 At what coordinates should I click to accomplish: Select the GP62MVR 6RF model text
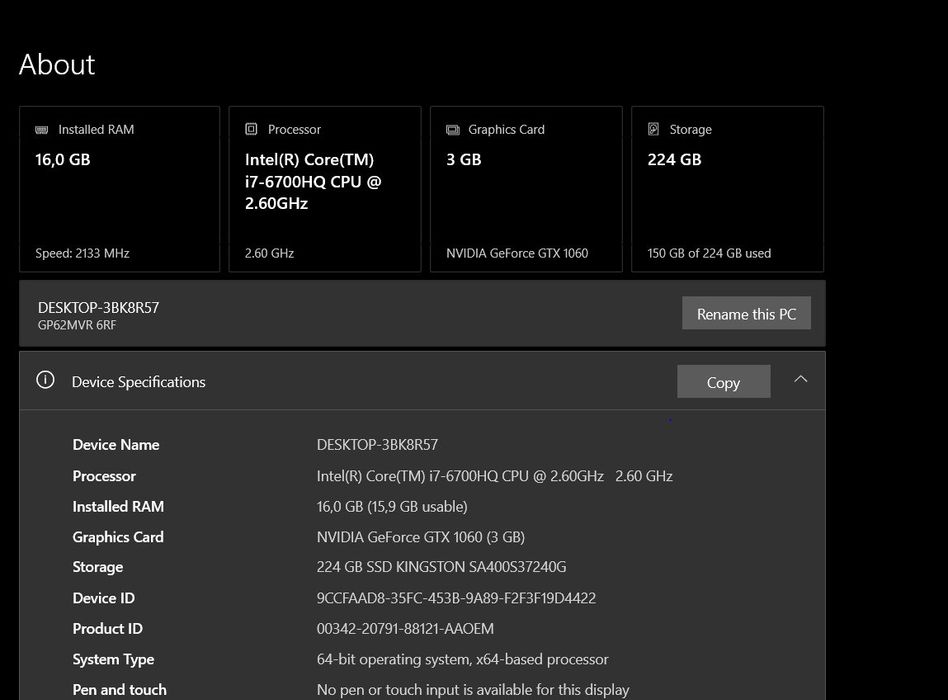[77, 325]
